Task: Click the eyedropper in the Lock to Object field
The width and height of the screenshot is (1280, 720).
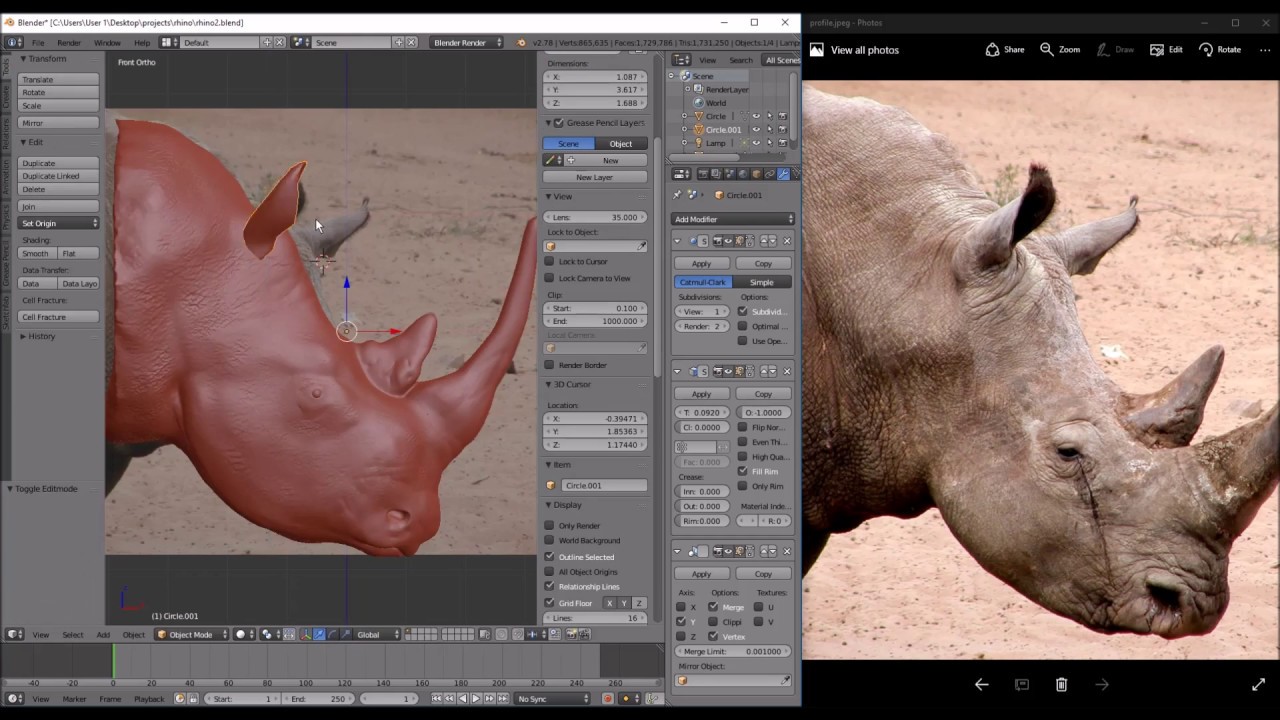Action: (x=641, y=246)
